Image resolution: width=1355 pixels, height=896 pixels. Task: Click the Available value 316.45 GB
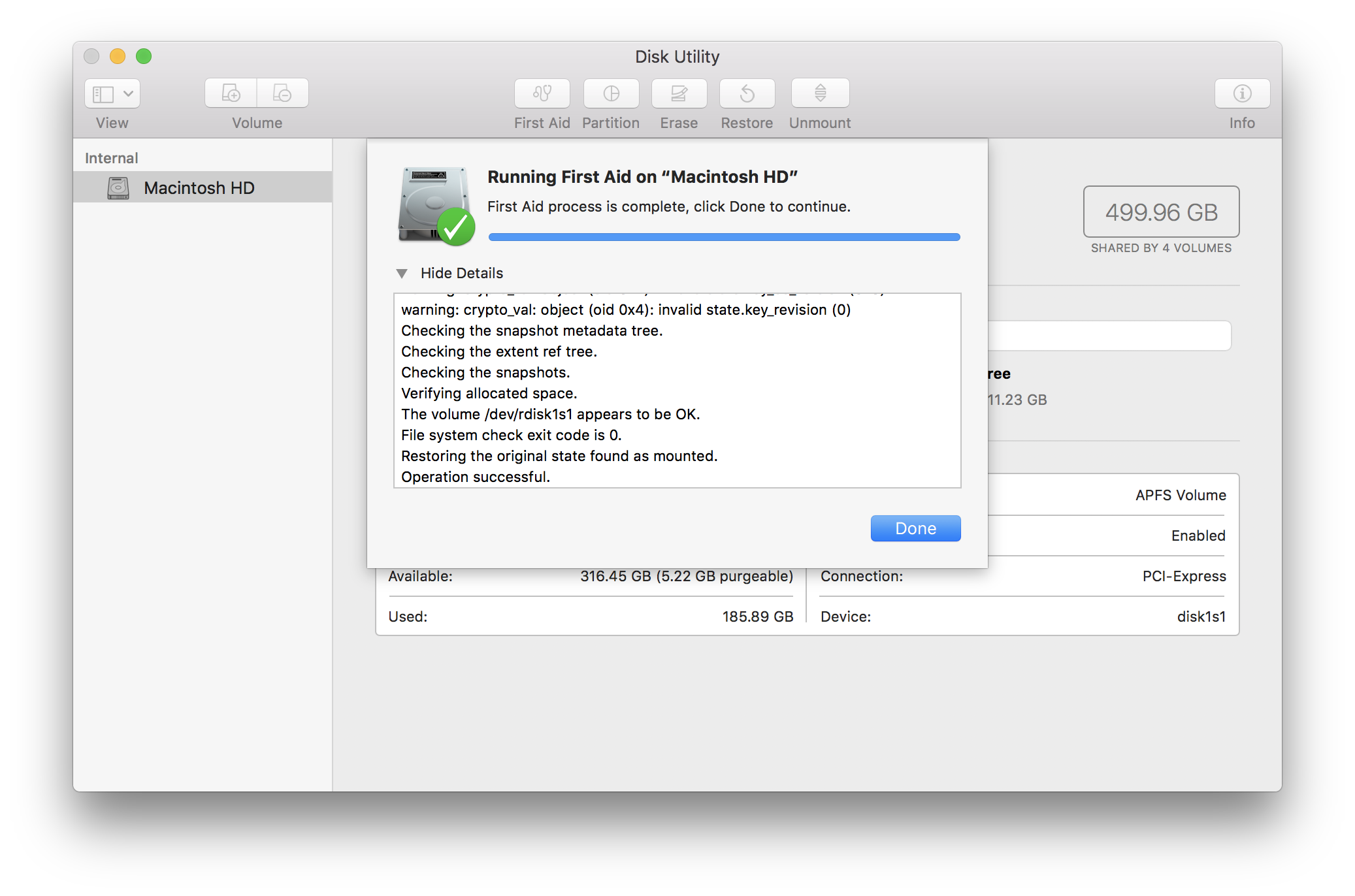pyautogui.click(x=687, y=576)
